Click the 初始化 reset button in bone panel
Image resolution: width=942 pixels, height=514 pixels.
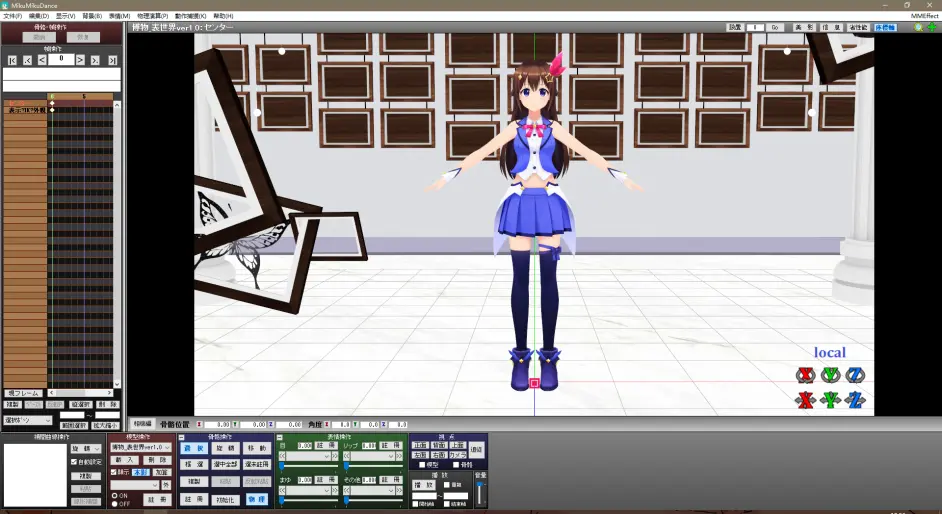coord(225,500)
